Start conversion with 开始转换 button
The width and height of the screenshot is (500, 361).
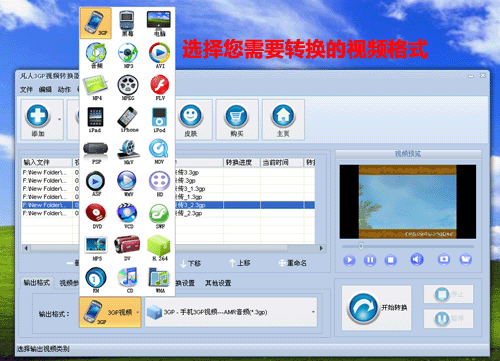click(x=377, y=308)
